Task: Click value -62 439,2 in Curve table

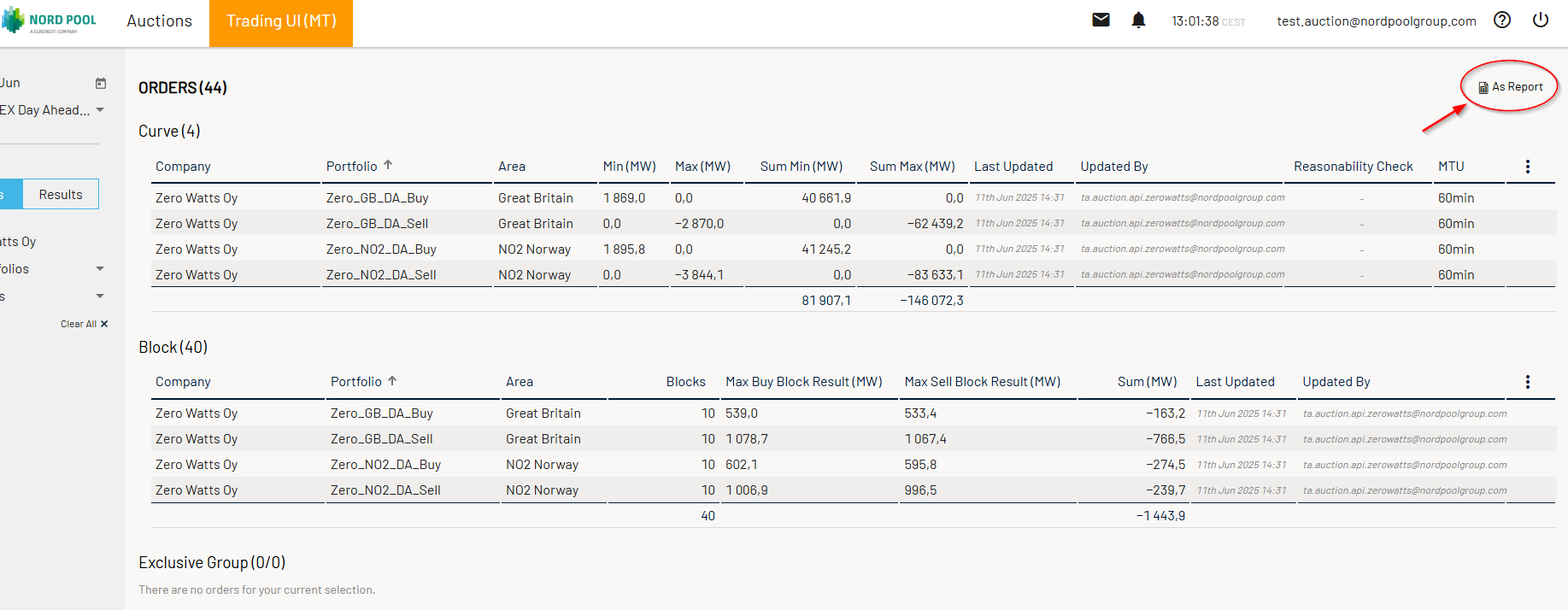Action: point(935,223)
